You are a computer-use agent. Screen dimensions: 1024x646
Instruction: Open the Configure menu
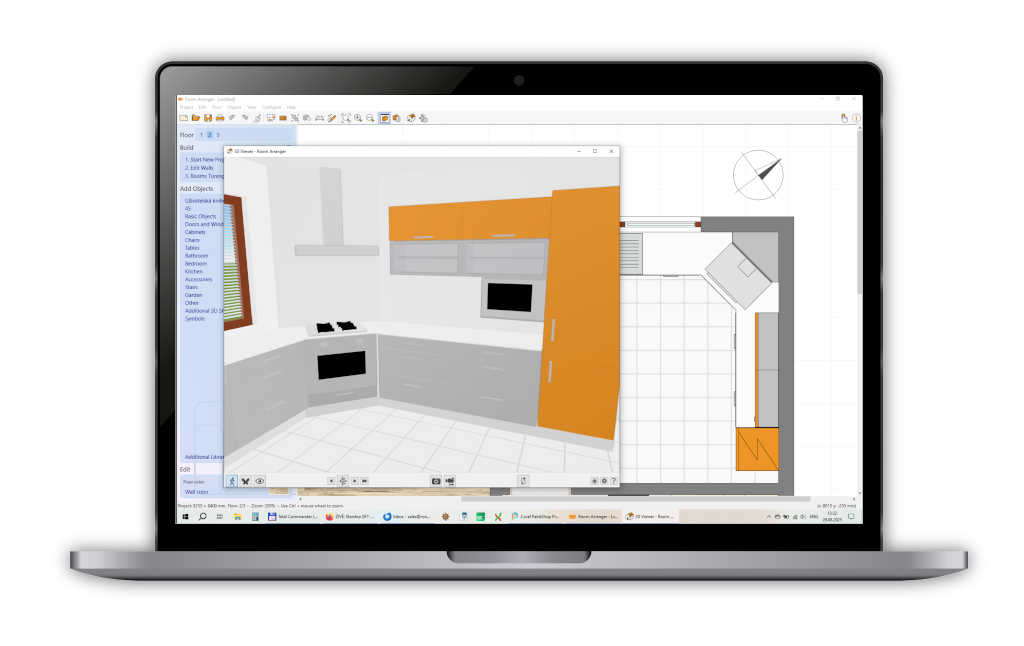[x=270, y=107]
